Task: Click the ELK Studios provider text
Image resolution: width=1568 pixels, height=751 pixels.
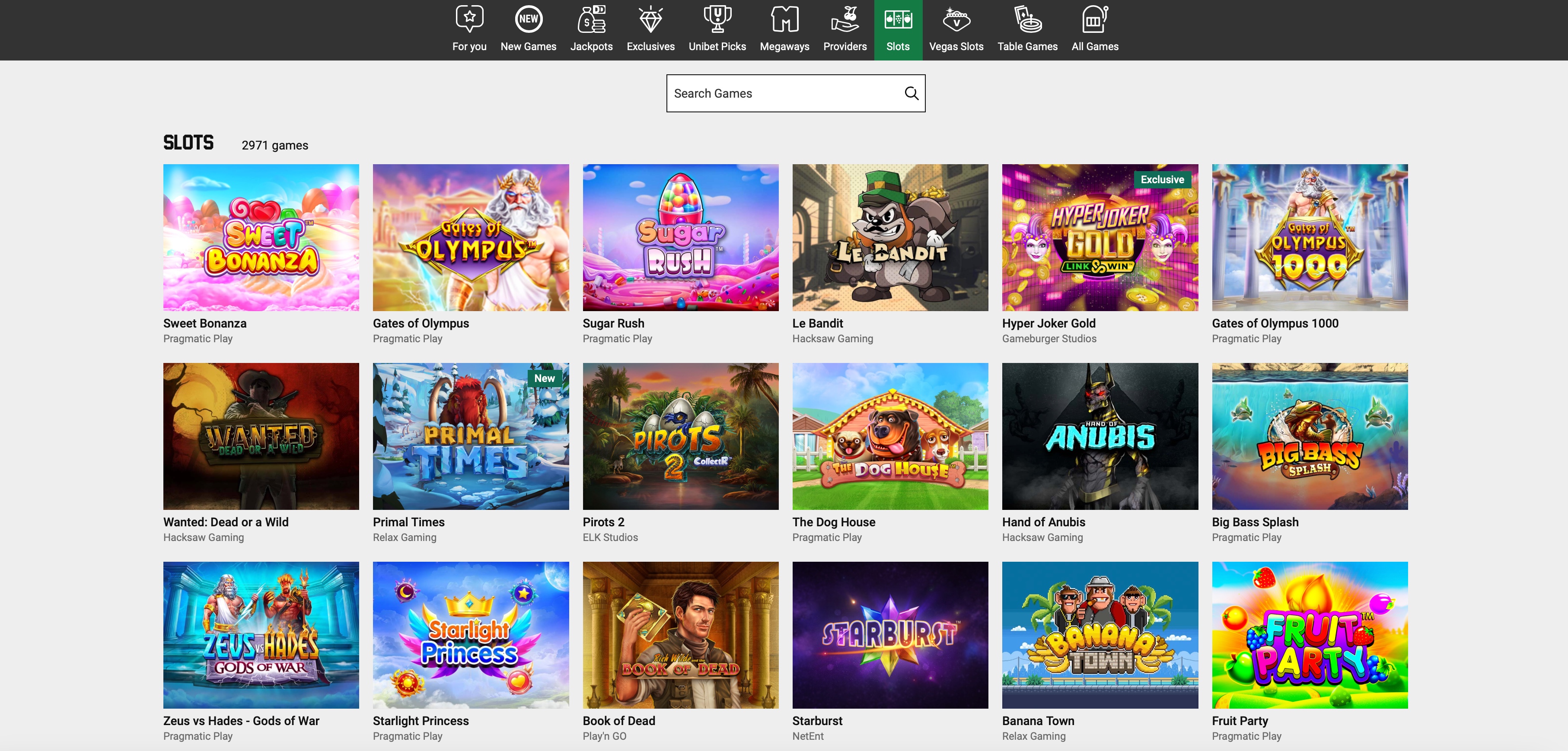Action: pos(610,538)
